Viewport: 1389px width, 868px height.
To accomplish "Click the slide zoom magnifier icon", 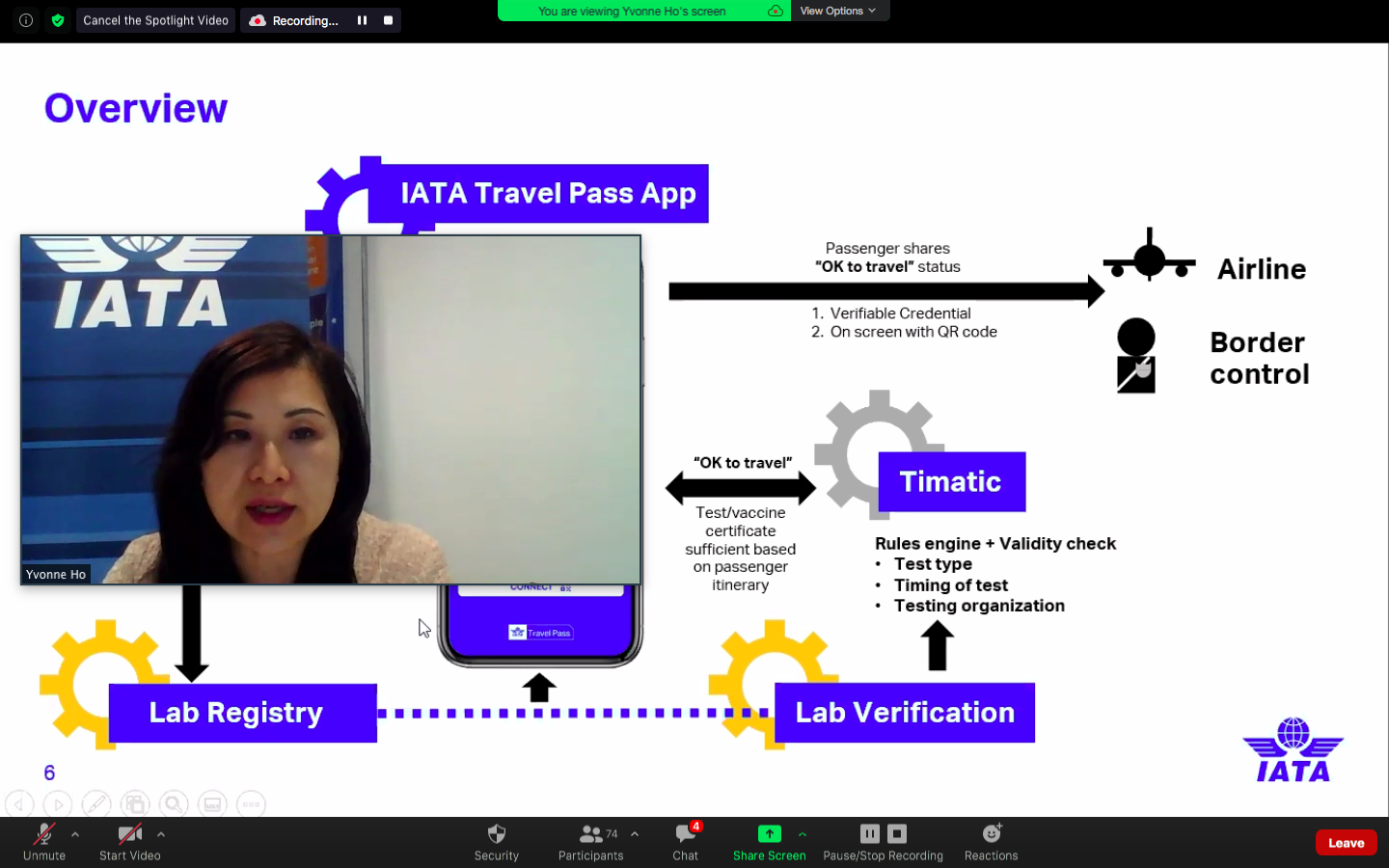I will point(174,803).
